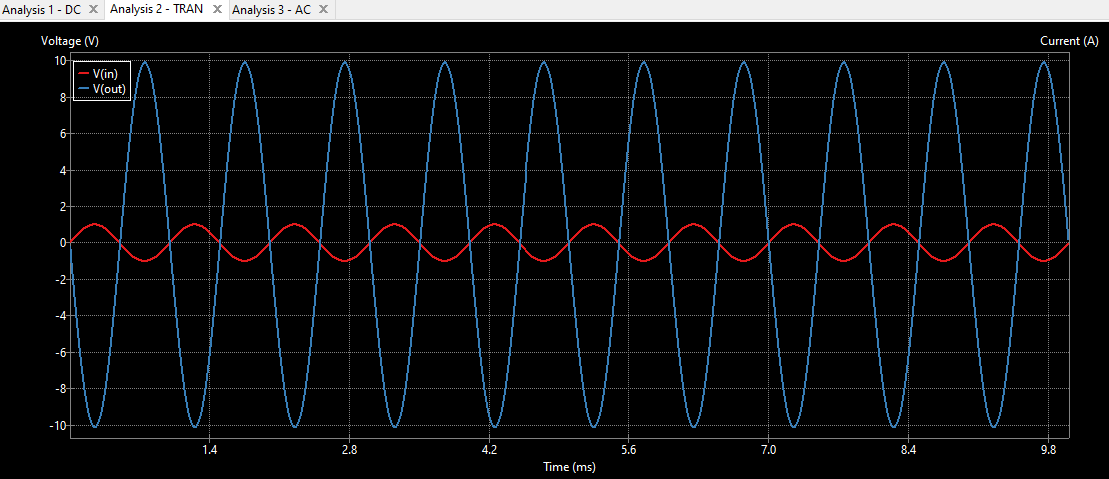Click the 4.2 tick on time axis
1109x479 pixels.
pyautogui.click(x=489, y=451)
